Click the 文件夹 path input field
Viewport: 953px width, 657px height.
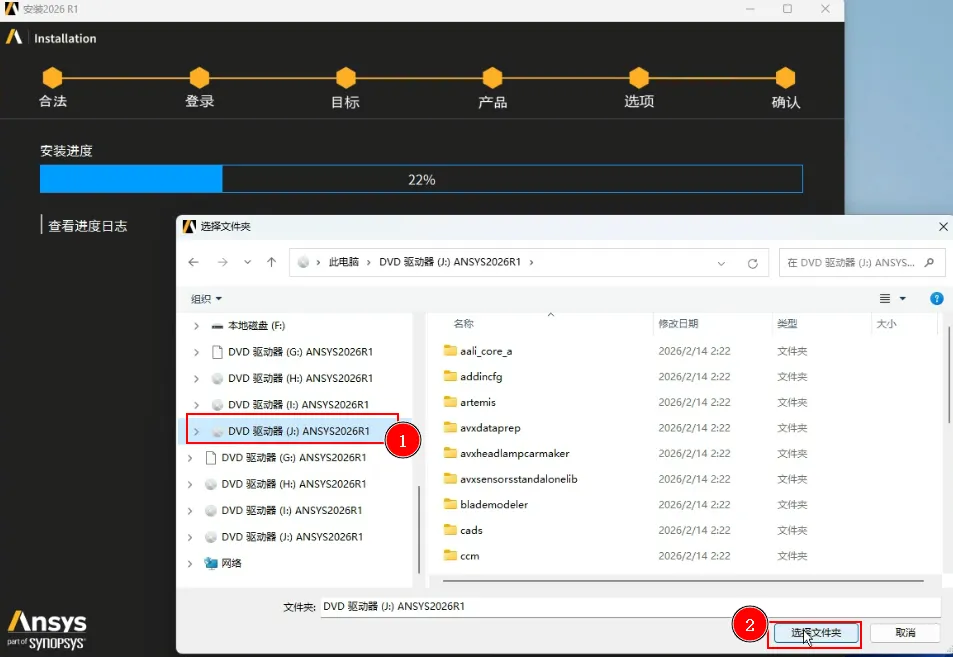(630, 606)
